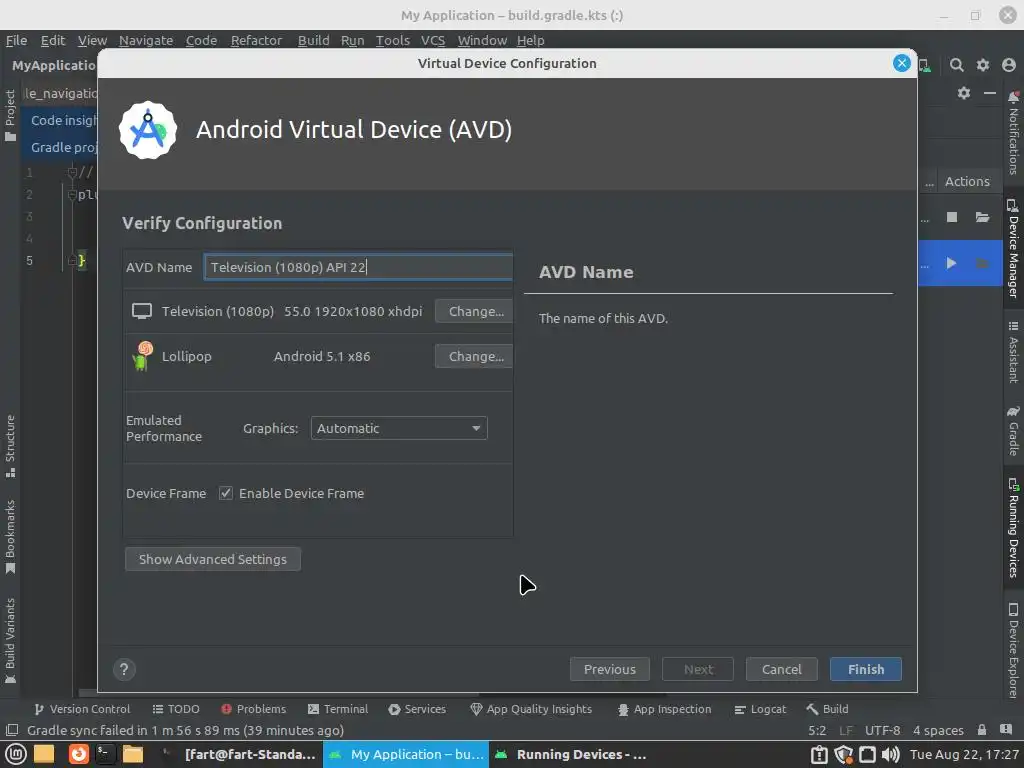Click the Search Everywhere magnifier icon
This screenshot has width=1024, height=768.
[x=957, y=65]
